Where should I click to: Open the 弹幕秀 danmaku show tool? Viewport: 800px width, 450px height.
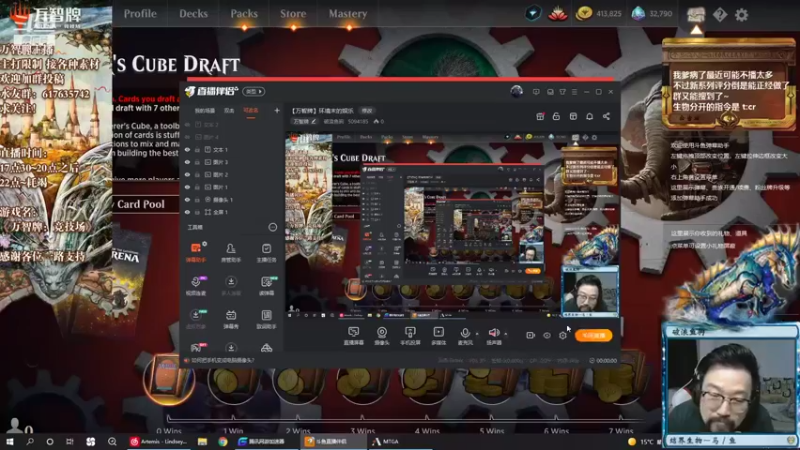point(231,319)
